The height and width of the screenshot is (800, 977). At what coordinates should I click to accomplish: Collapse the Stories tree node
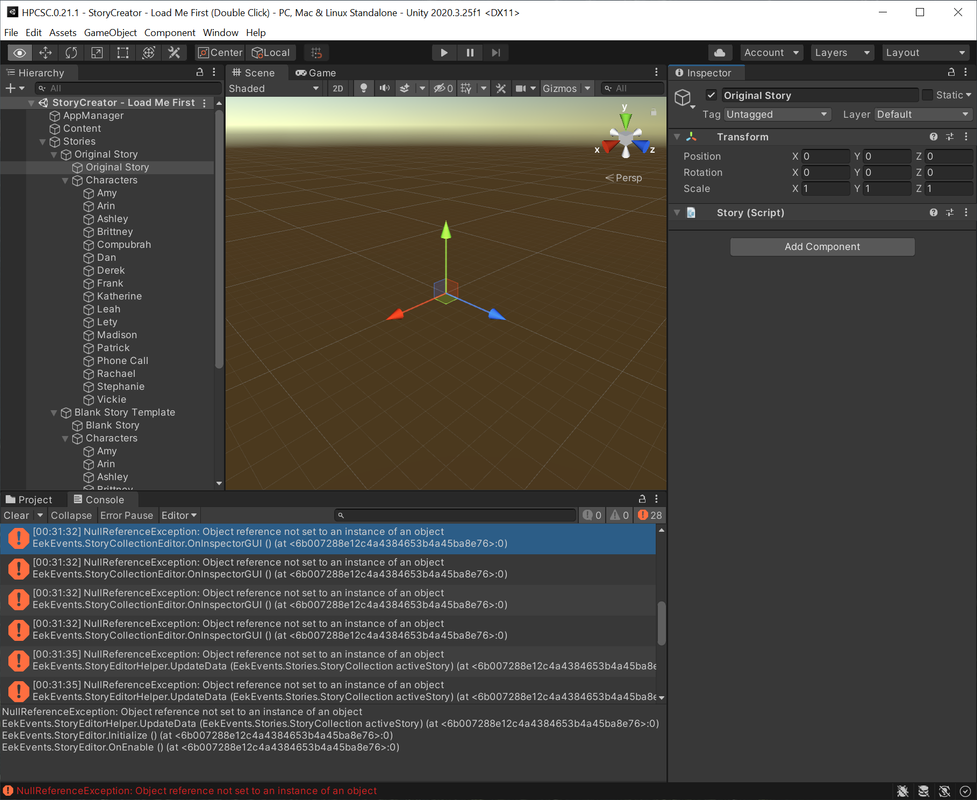tap(43, 142)
